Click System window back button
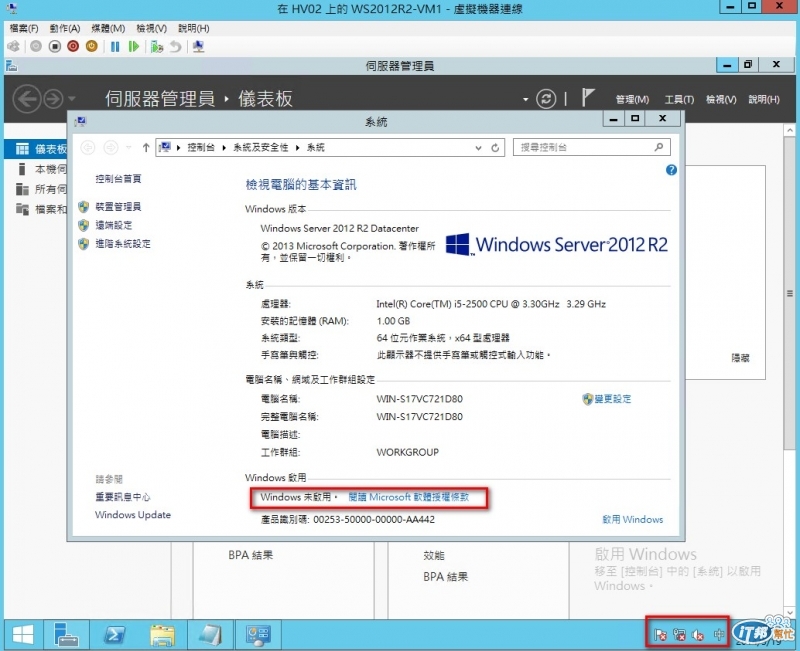Image resolution: width=800 pixels, height=651 pixels. [x=88, y=147]
